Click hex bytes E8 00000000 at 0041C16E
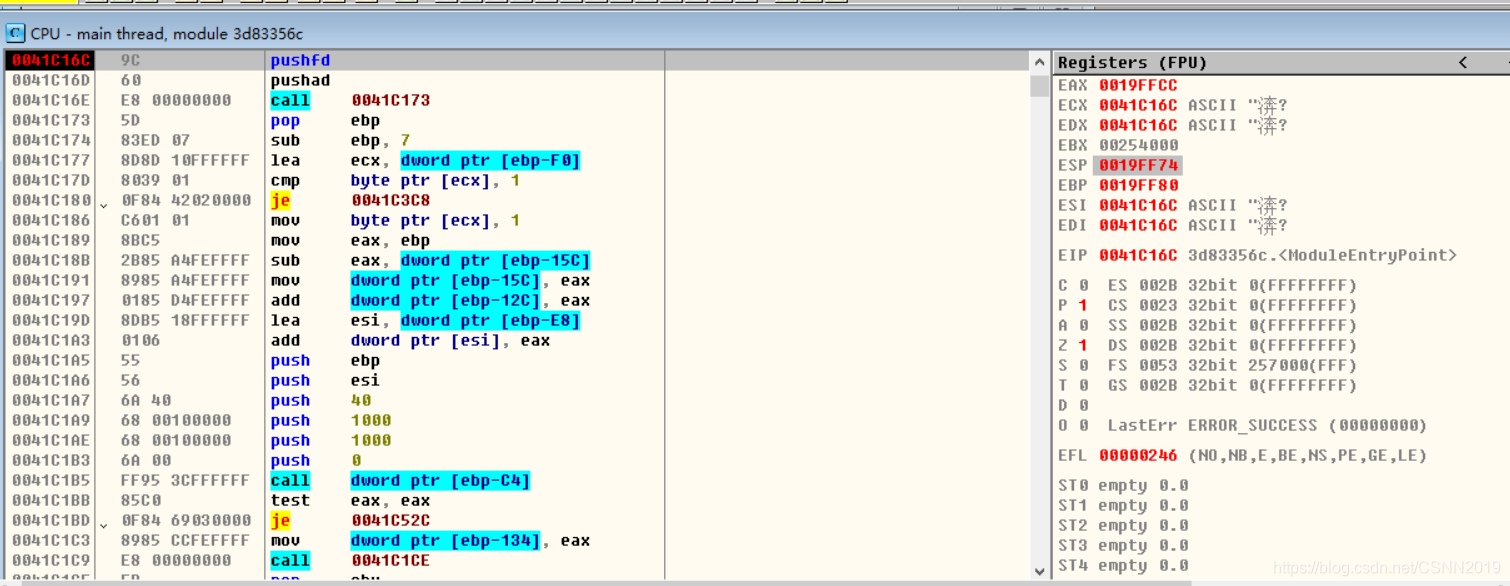Screen dimensions: 1510x586 176,101
